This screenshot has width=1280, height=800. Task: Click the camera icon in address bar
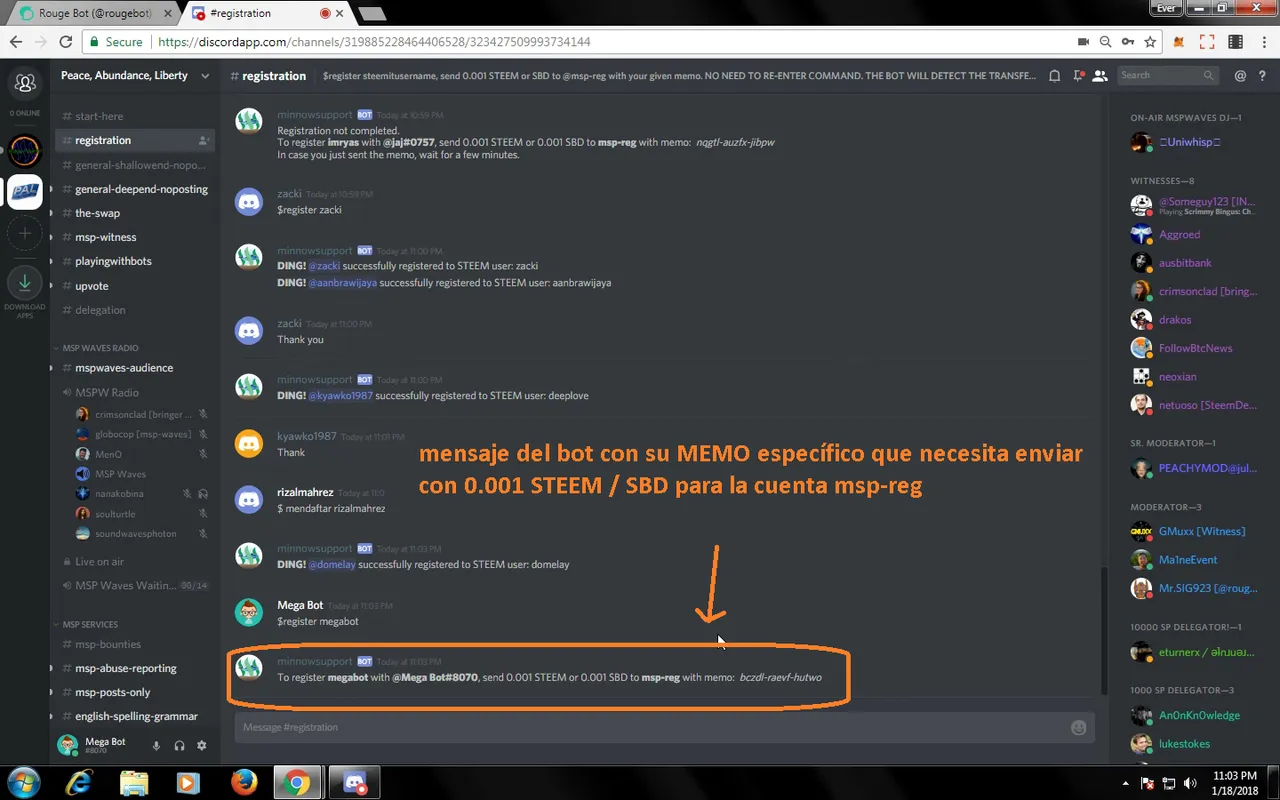click(1083, 42)
